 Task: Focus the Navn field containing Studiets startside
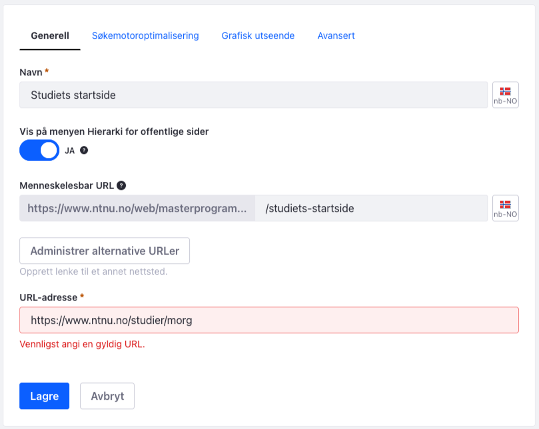point(254,95)
